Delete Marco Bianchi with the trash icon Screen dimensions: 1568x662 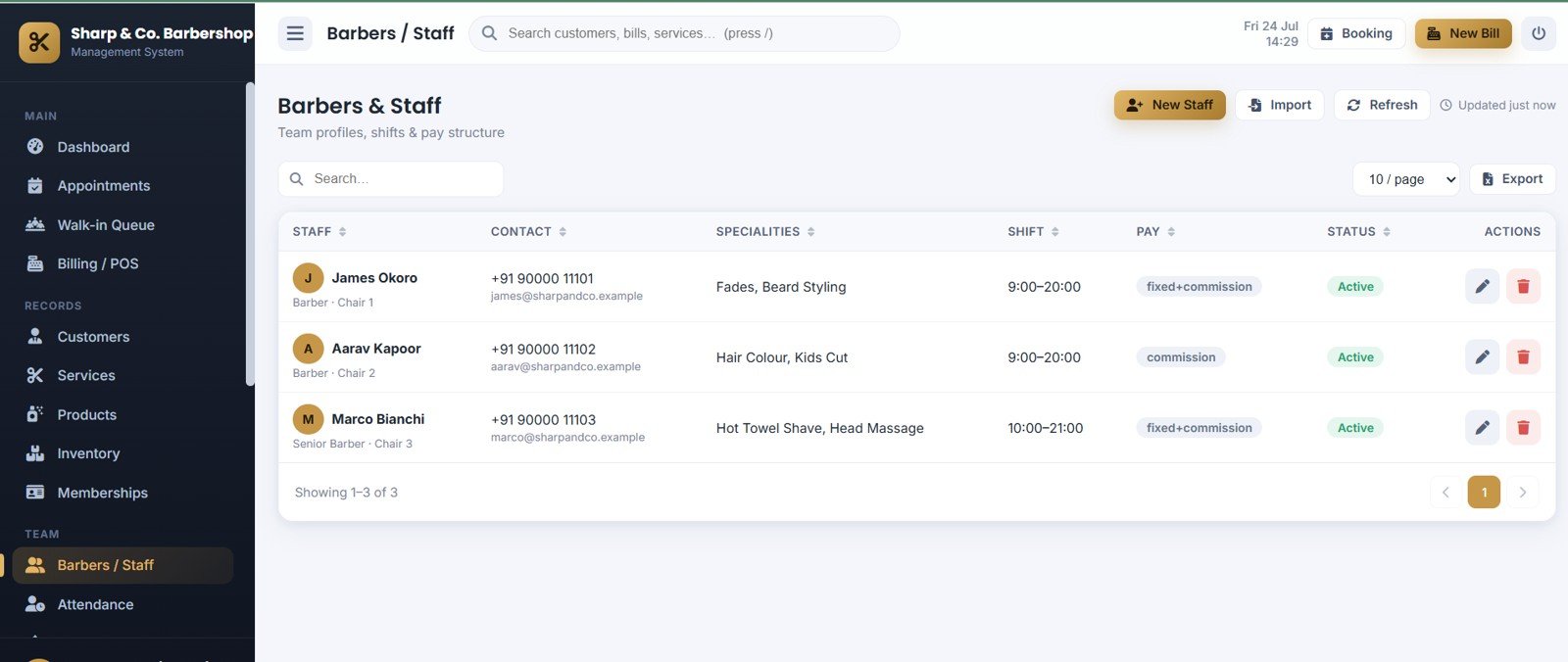tap(1523, 427)
